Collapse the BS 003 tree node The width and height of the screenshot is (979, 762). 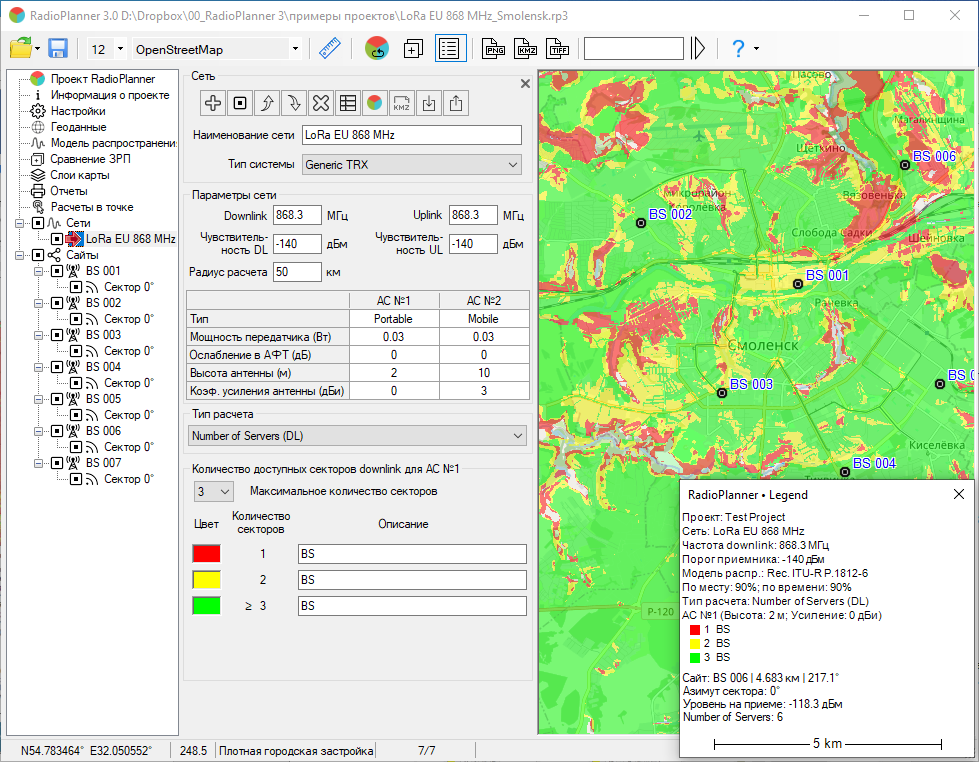click(x=38, y=335)
